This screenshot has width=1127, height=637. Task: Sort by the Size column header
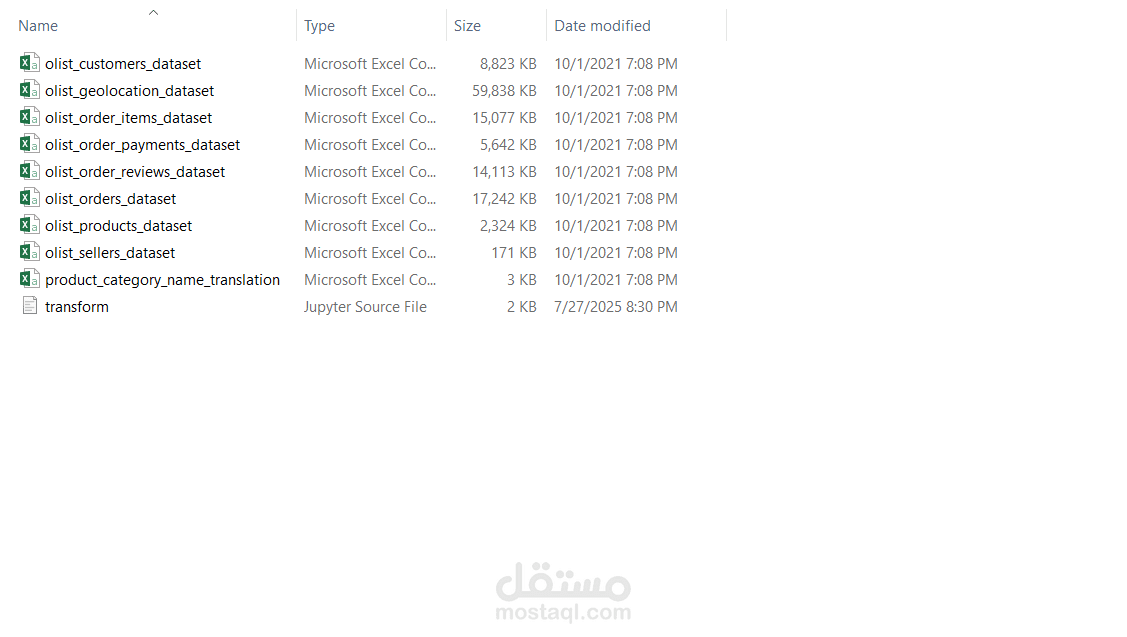tap(467, 26)
